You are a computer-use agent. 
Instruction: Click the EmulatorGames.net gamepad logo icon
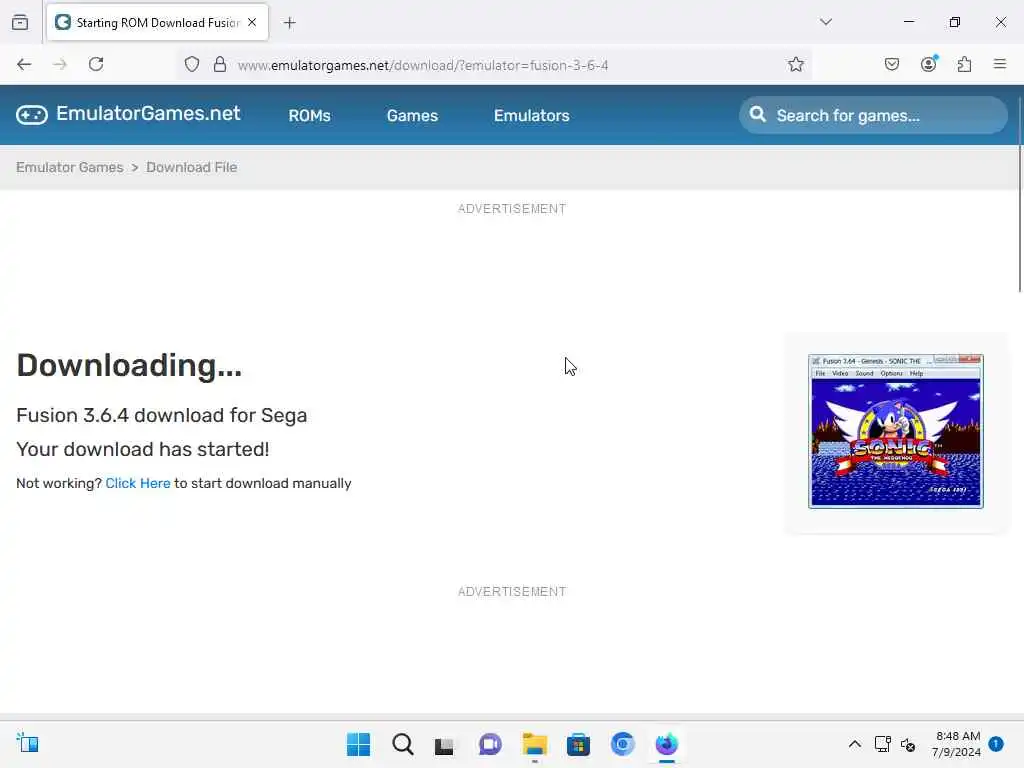tap(32, 115)
